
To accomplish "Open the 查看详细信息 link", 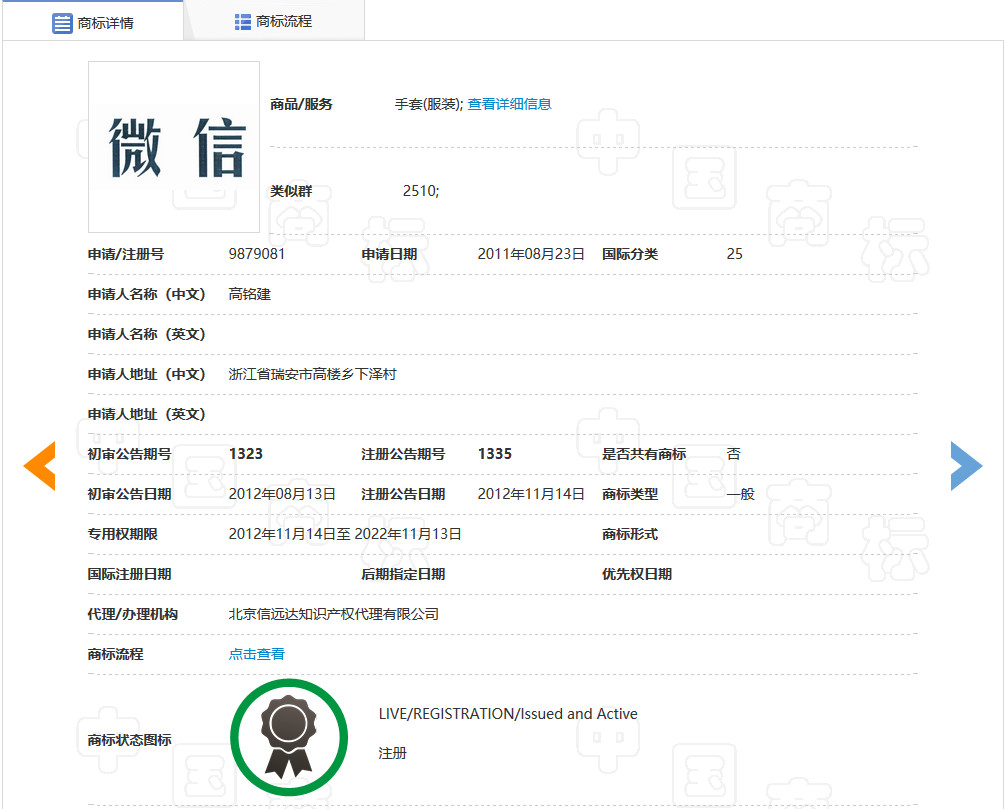I will tap(509, 104).
